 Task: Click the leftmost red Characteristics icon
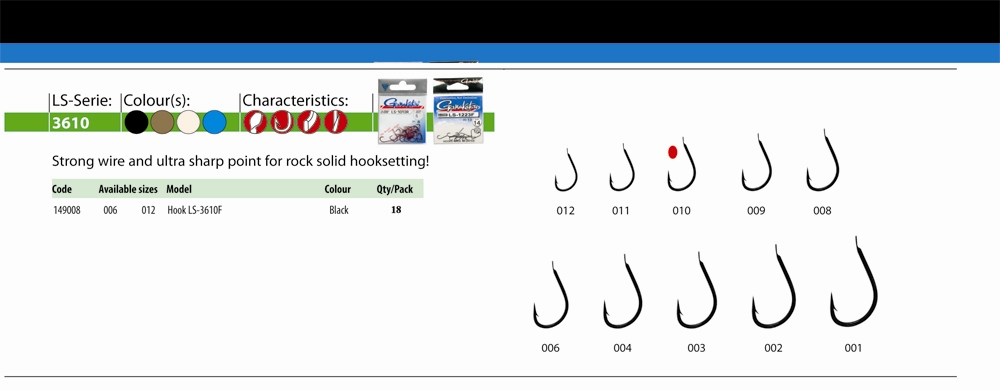(x=255, y=122)
